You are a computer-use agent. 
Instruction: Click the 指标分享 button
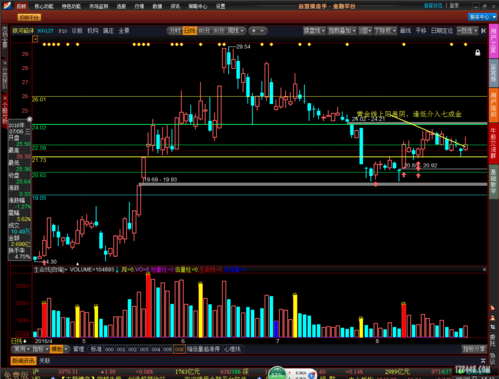[x=474, y=349]
